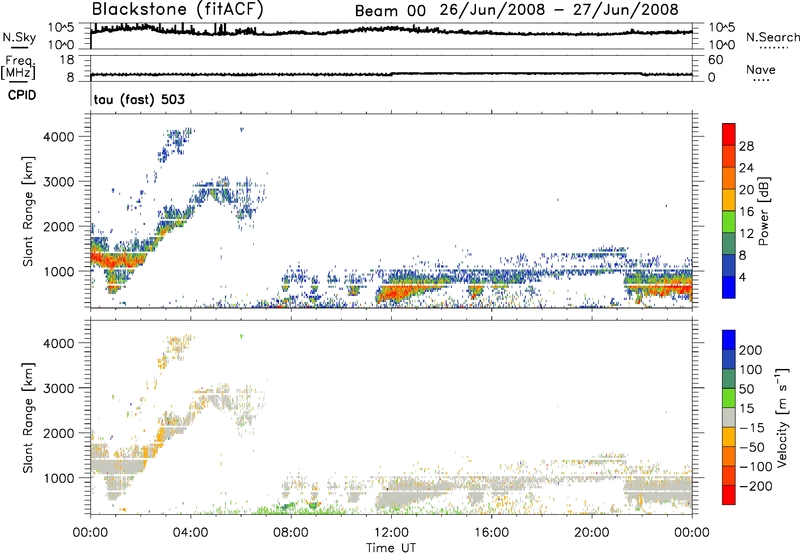Click the "-200" value on Velocity color bar
800x554 pixels.
point(756,486)
